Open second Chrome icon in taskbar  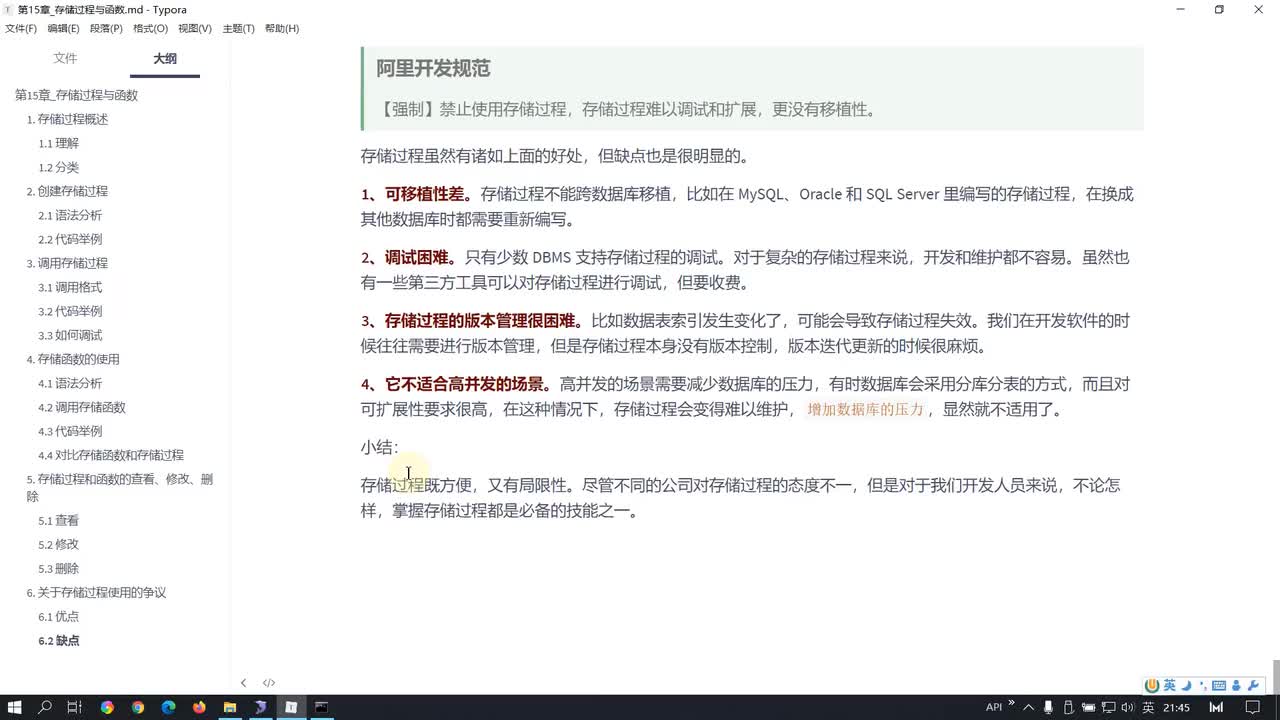point(138,707)
